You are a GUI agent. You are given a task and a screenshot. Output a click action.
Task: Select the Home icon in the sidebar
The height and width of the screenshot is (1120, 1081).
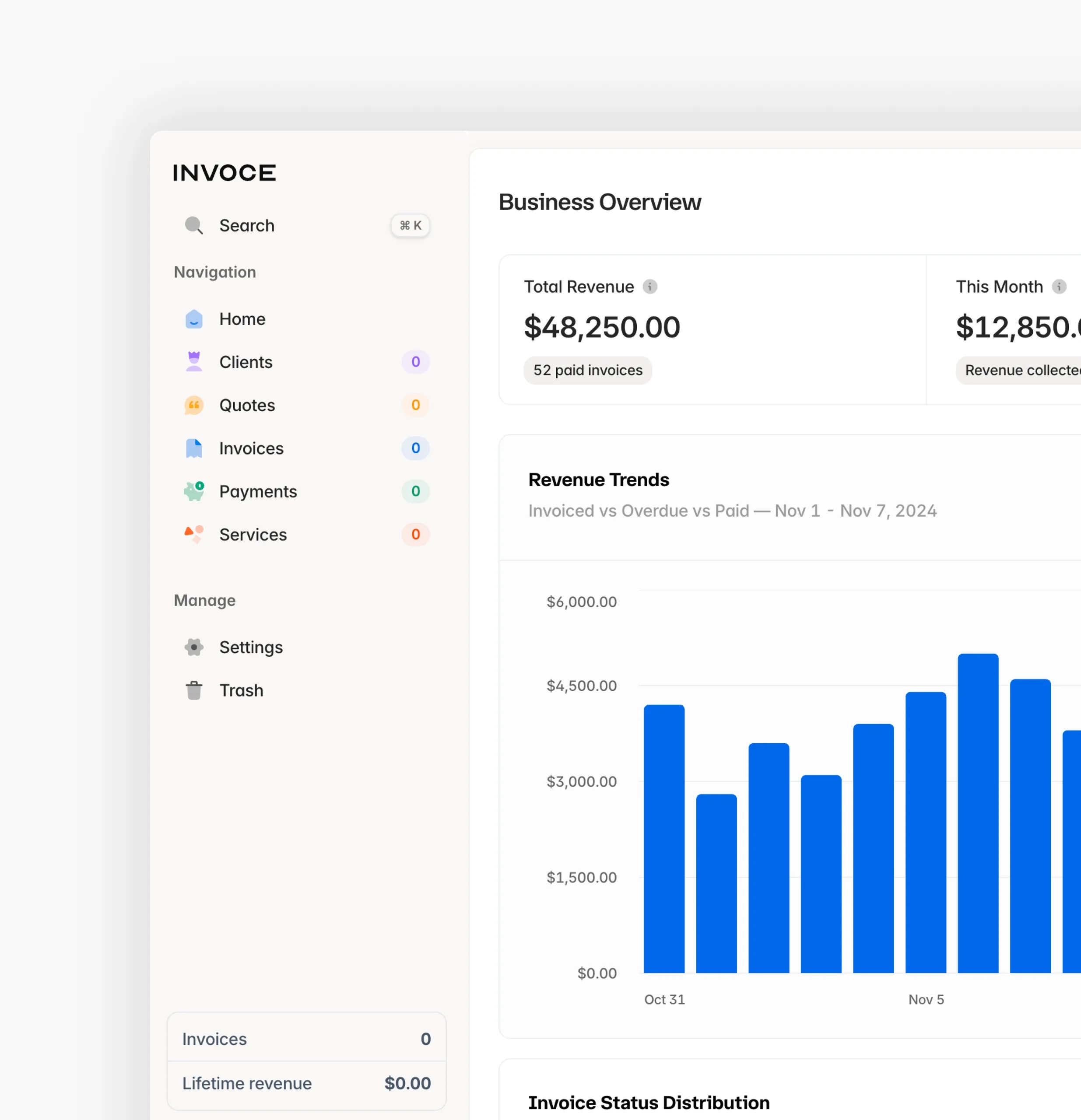pyautogui.click(x=194, y=319)
